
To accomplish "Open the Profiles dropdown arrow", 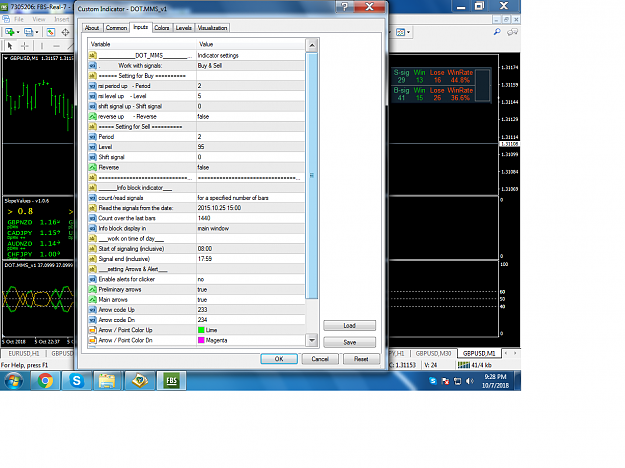I will click(x=37, y=32).
